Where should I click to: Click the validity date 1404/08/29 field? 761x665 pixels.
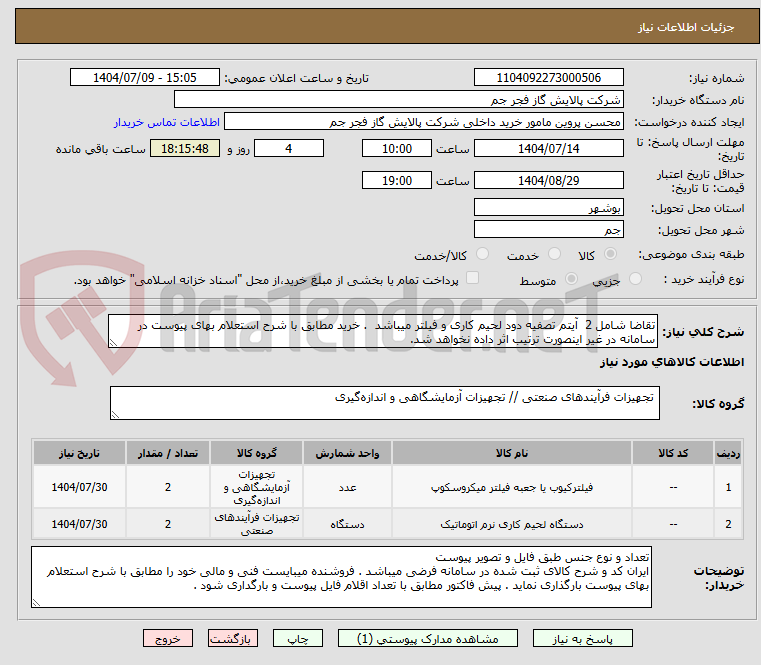coord(548,181)
